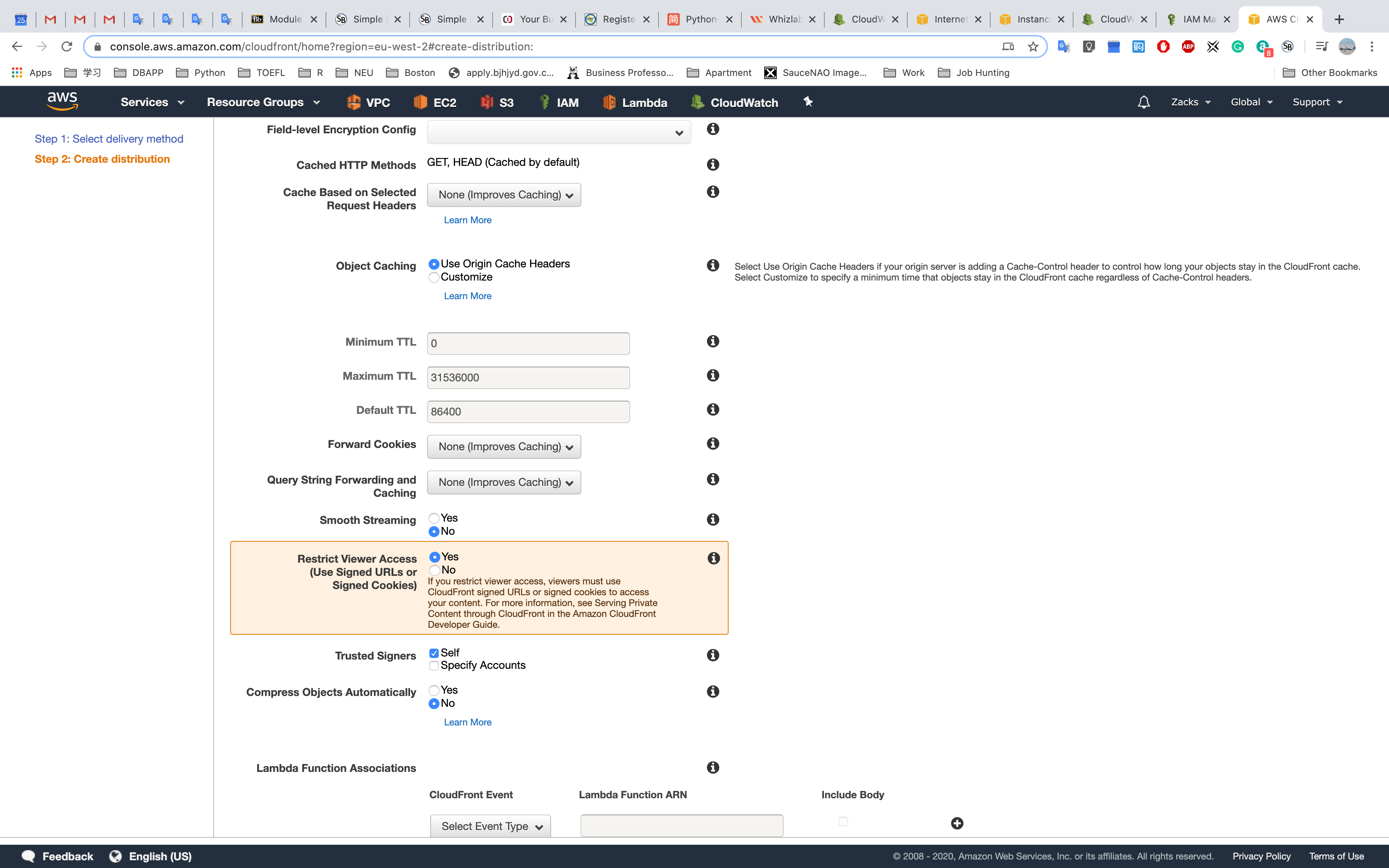Enable Compress Objects Automatically Yes option
Viewport: 1389px width, 868px height.
click(x=434, y=690)
